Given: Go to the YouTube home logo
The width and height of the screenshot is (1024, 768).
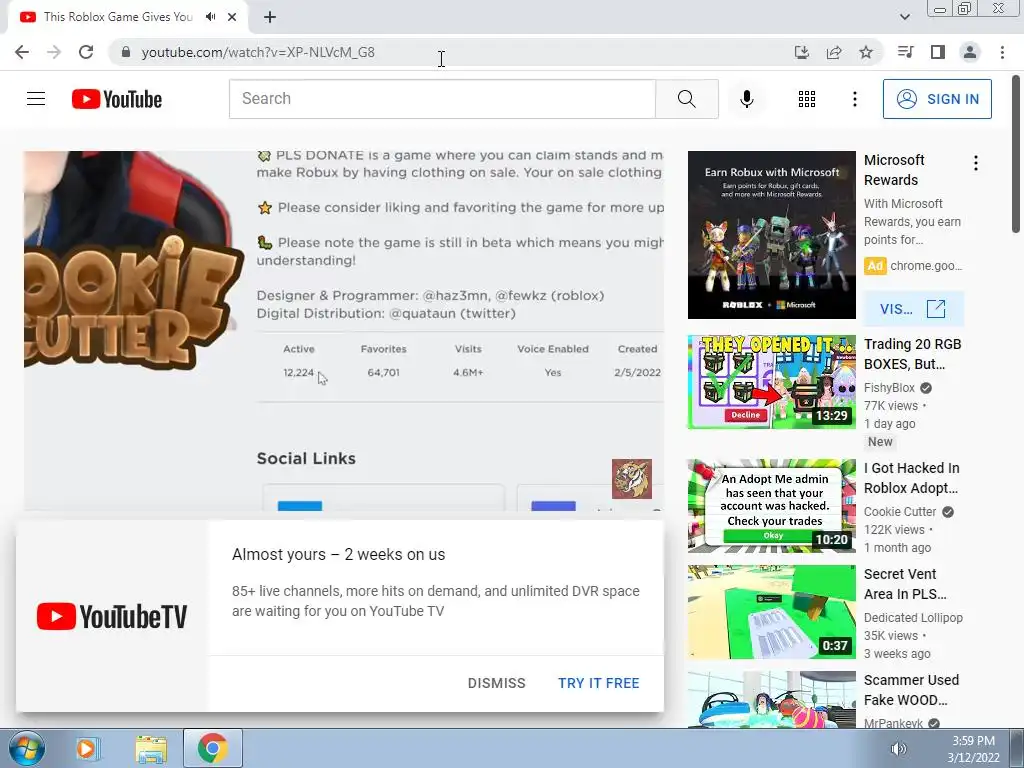Looking at the screenshot, I should tap(117, 99).
